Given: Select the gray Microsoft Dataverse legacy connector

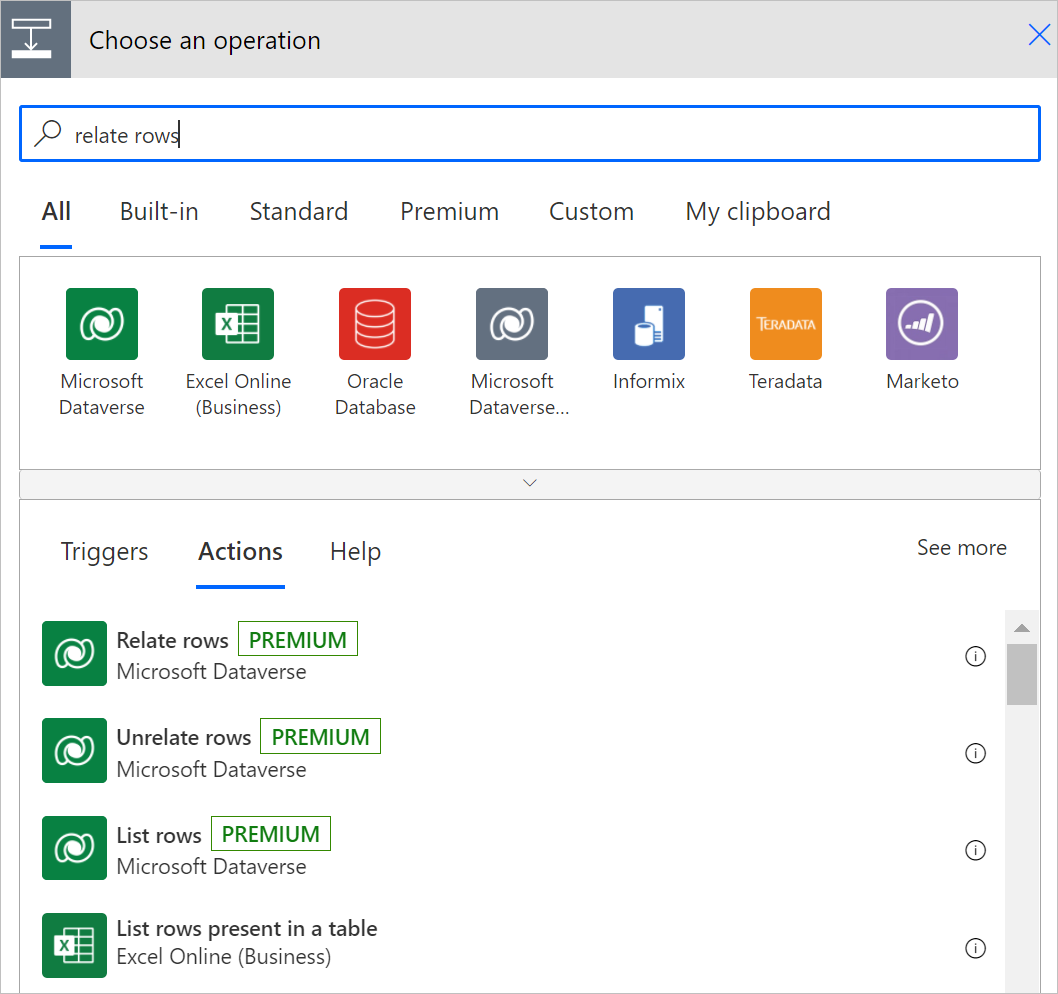Looking at the screenshot, I should click(512, 324).
